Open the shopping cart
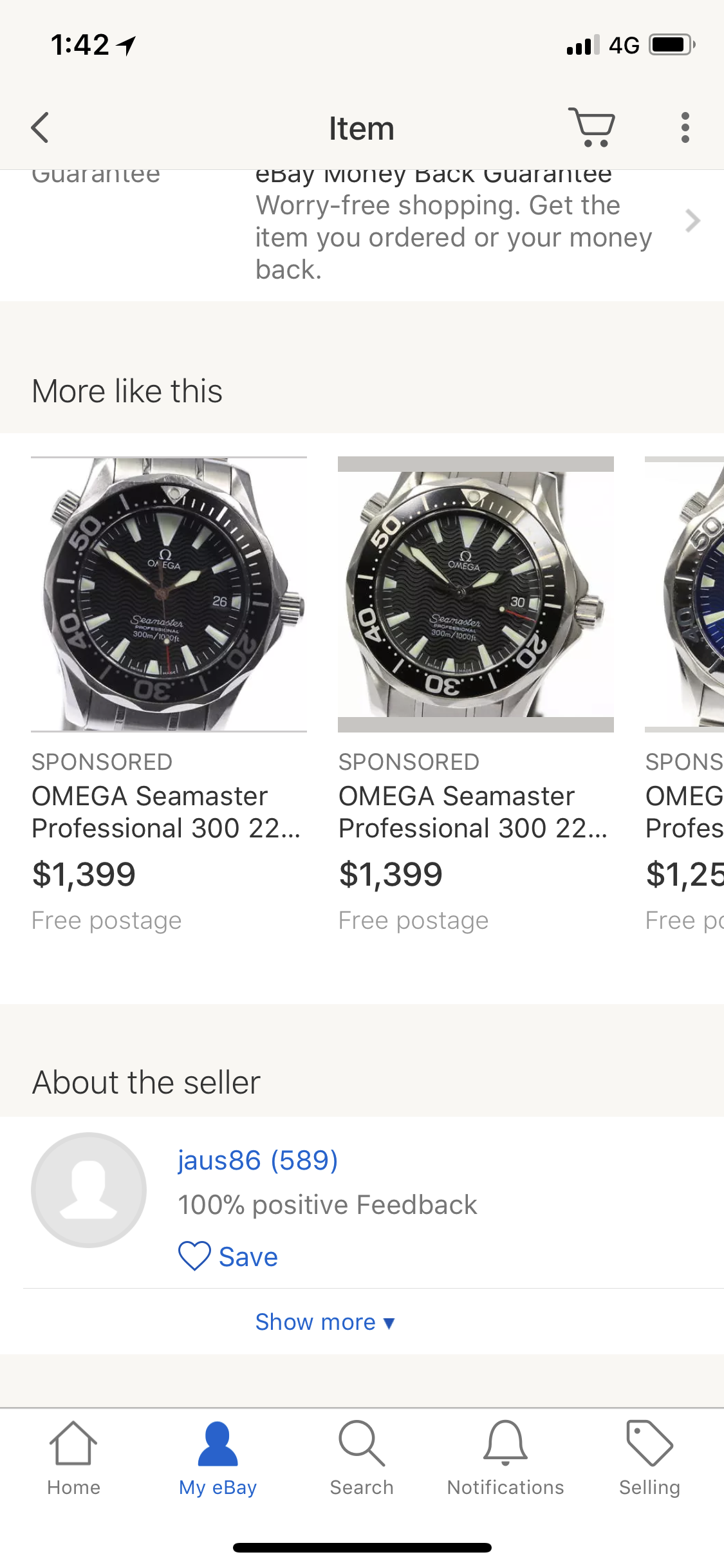This screenshot has height=1568, width=724. tap(592, 127)
